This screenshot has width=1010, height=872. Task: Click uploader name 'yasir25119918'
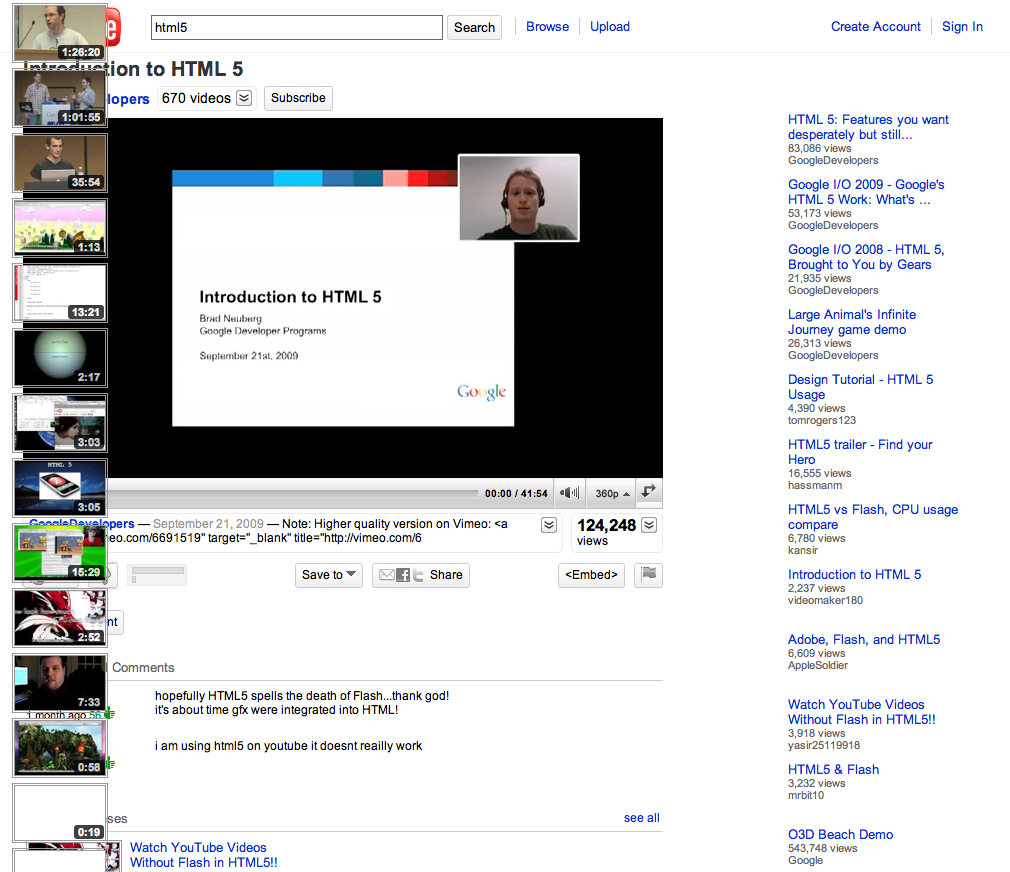[x=823, y=745]
